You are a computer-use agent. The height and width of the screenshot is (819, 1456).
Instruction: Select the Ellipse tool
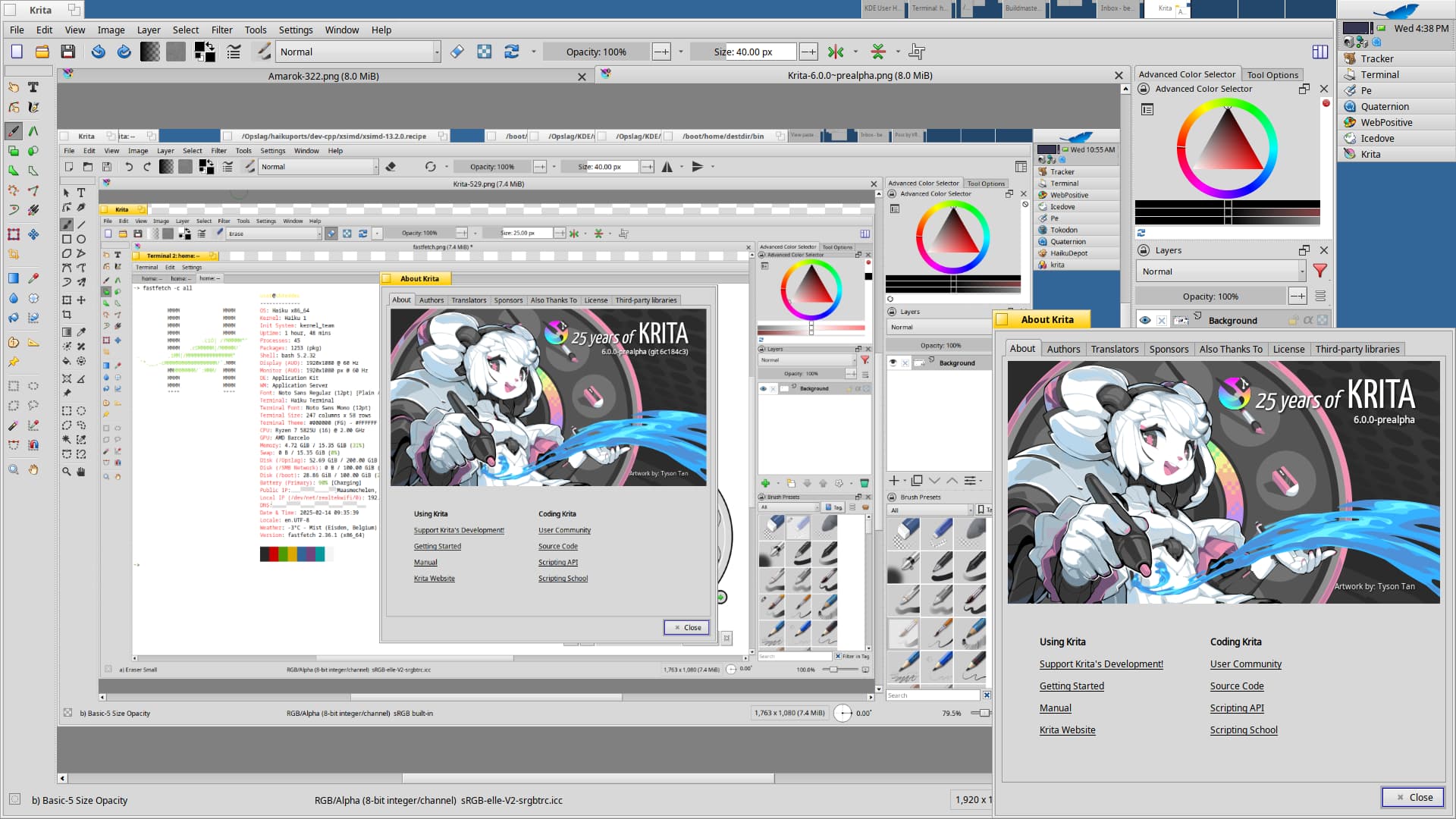pos(33,151)
